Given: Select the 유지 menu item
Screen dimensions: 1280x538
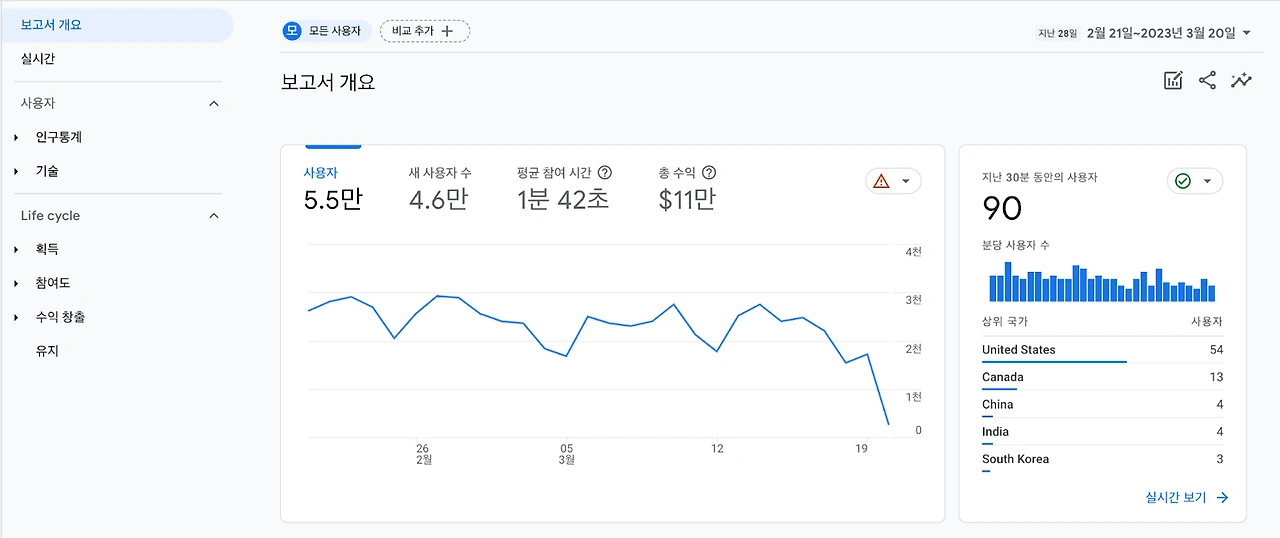Looking at the screenshot, I should 47,351.
